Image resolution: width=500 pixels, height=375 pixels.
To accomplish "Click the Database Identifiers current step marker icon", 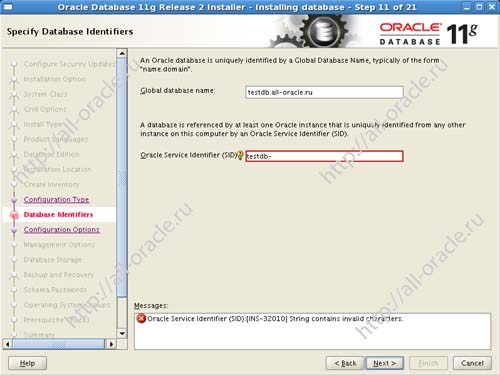I will (x=14, y=215).
